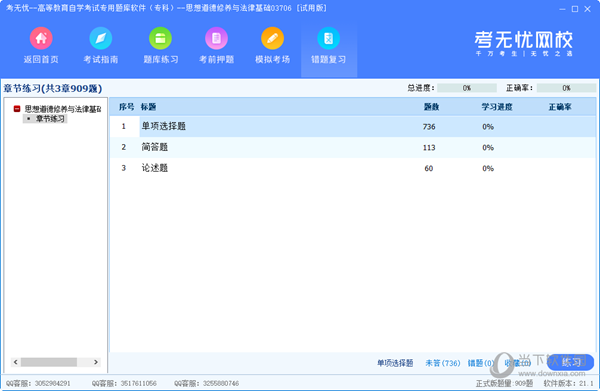Select 章节练习 in the tree
This screenshot has height=391, width=600.
(50, 119)
